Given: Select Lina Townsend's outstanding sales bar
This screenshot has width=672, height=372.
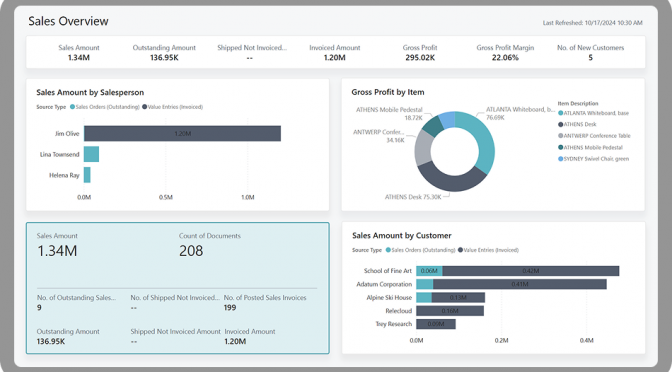Looking at the screenshot, I should point(91,154).
